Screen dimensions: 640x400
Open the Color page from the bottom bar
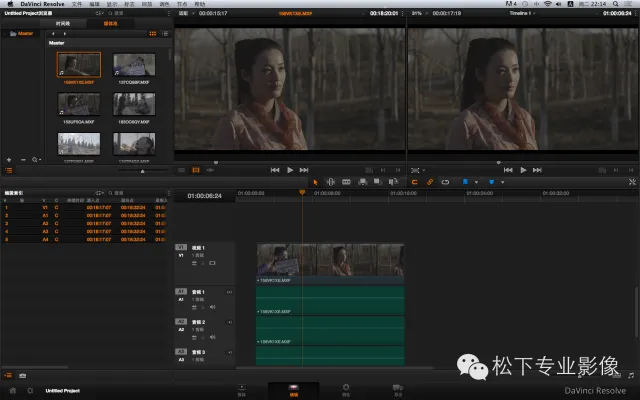(346, 390)
